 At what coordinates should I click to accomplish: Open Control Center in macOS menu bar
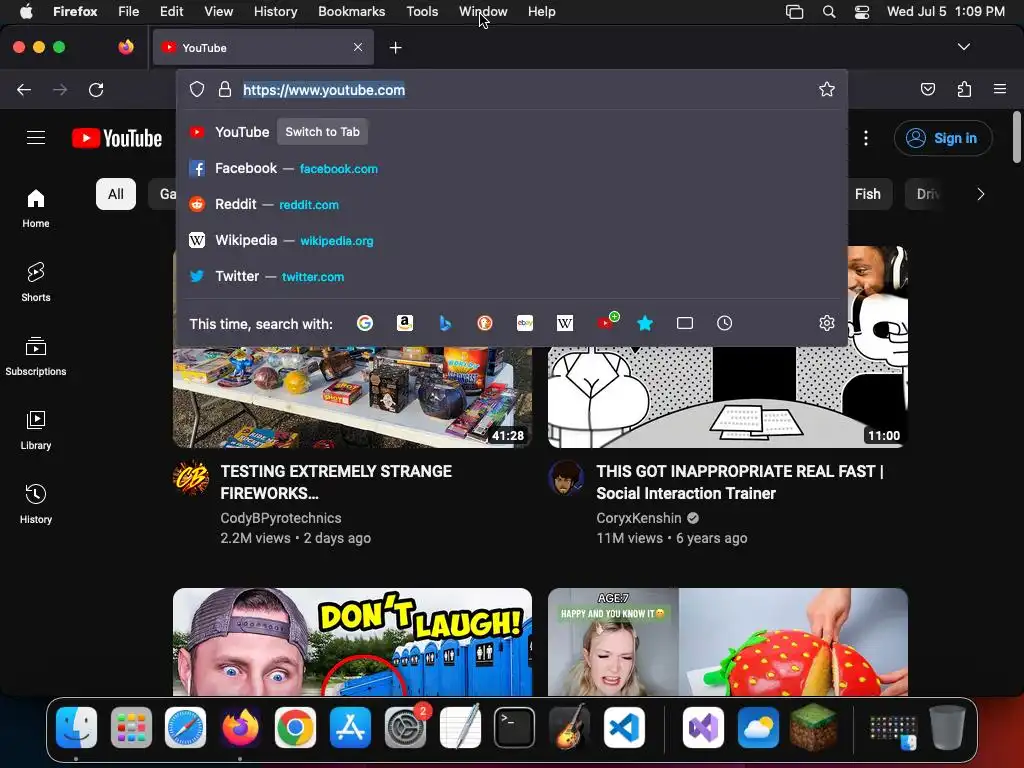861,12
